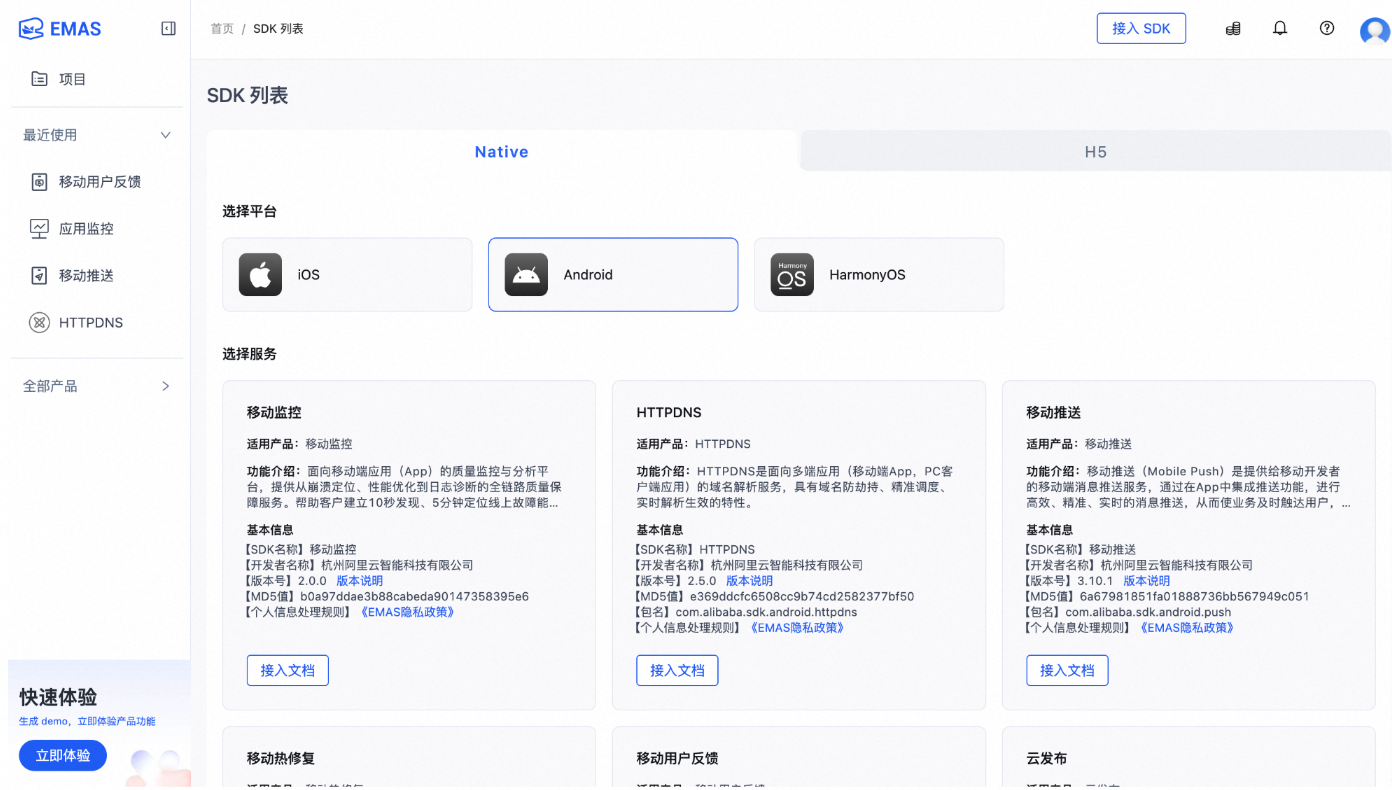Open 版本说明 for 移动推送 version 3.10.1

click(1146, 581)
